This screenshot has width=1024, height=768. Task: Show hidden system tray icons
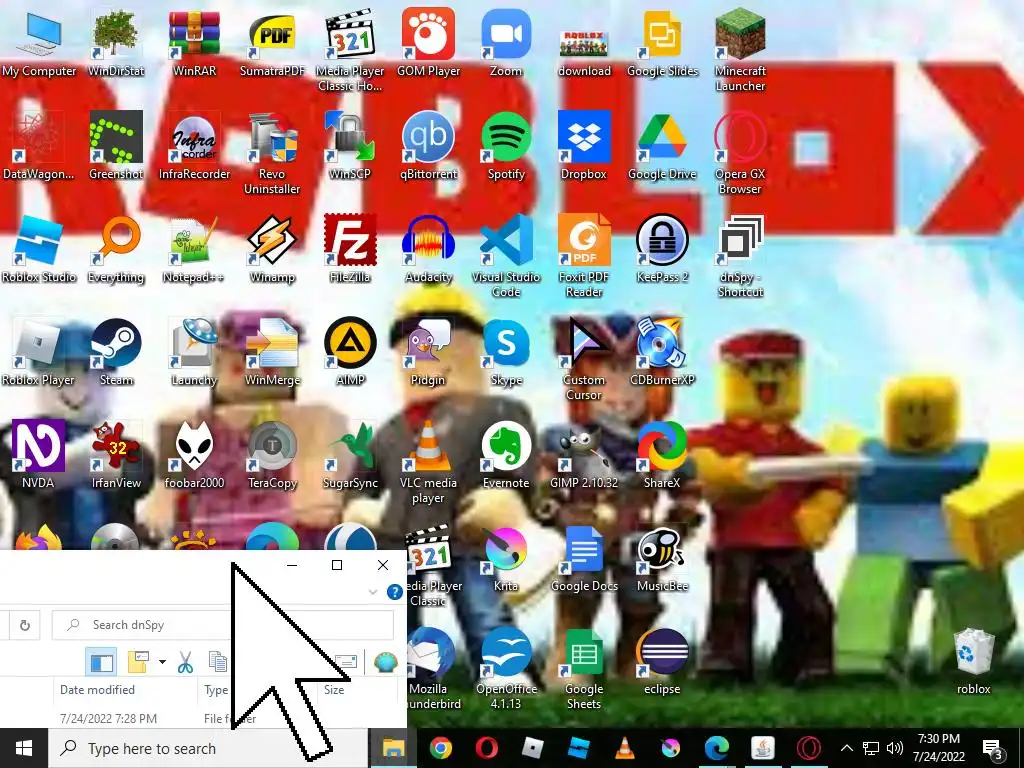click(x=846, y=748)
